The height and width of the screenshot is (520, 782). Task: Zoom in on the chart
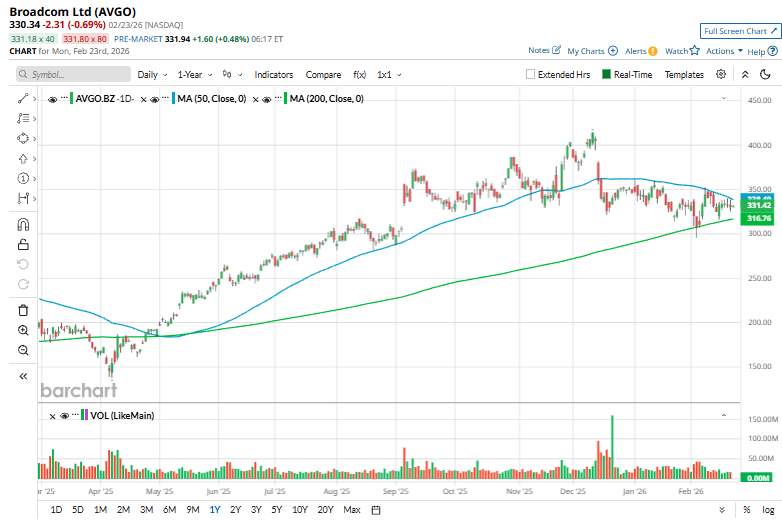click(23, 330)
